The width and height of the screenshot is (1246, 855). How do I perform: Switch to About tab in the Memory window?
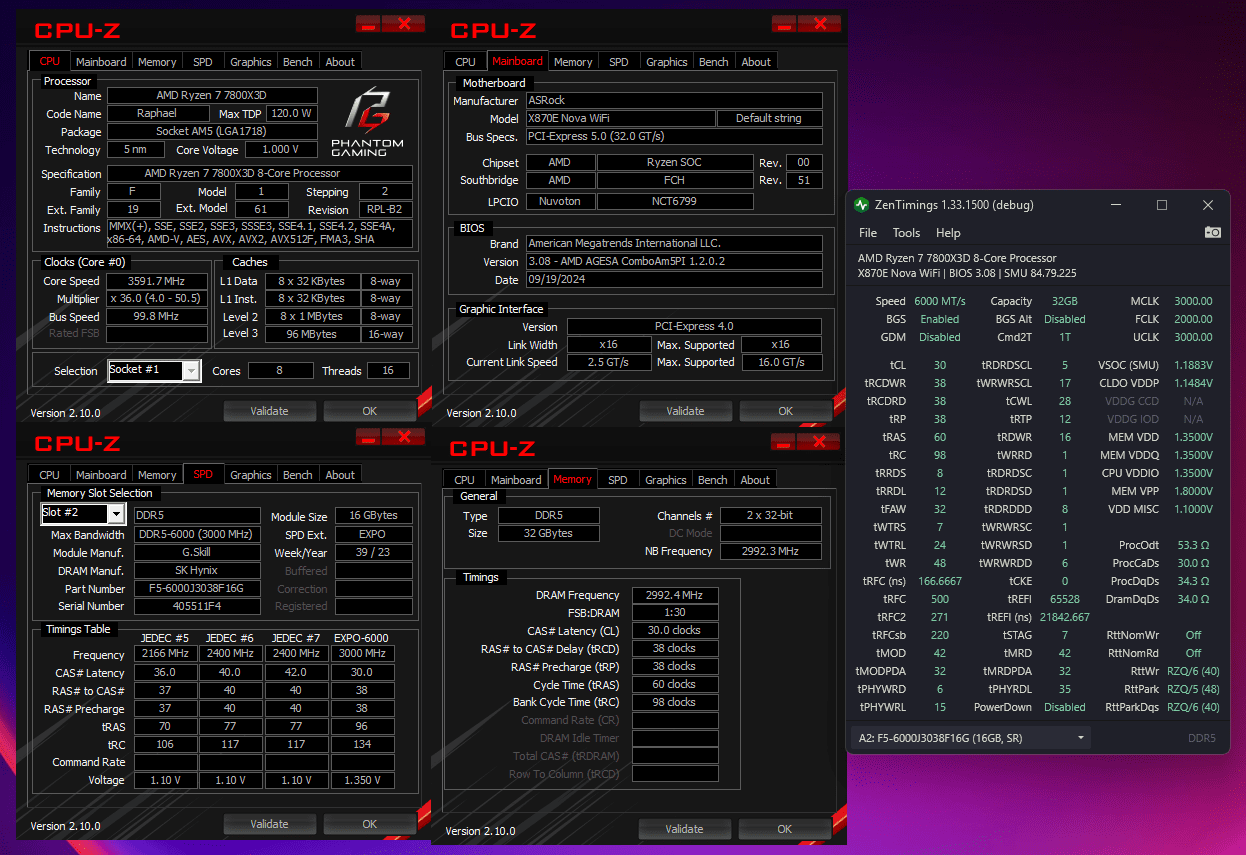click(755, 480)
